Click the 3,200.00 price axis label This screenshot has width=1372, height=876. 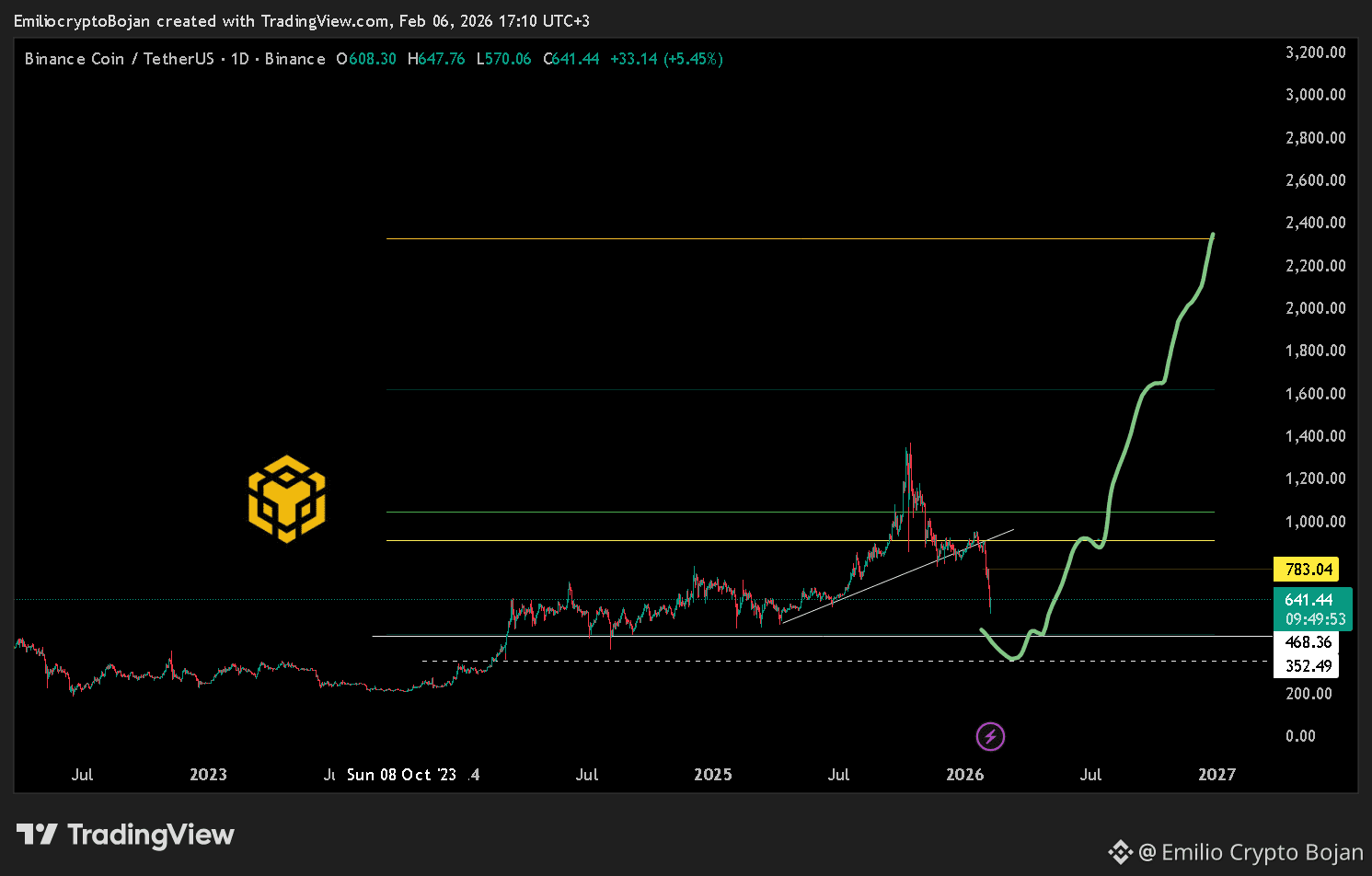(x=1316, y=52)
